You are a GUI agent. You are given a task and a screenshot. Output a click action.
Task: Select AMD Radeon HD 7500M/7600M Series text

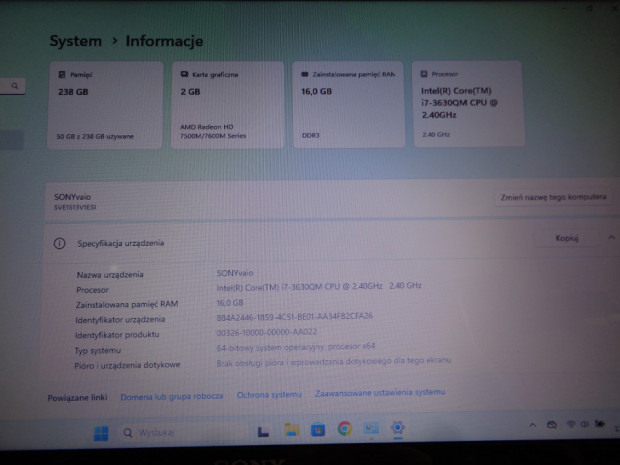coord(213,131)
